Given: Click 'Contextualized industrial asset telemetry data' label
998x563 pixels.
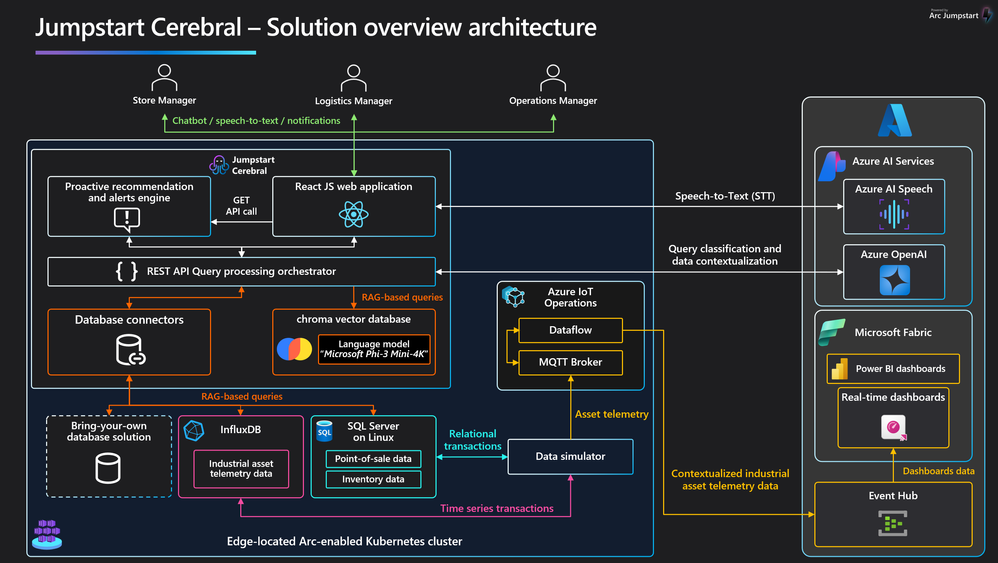Looking at the screenshot, I should click(x=730, y=480).
